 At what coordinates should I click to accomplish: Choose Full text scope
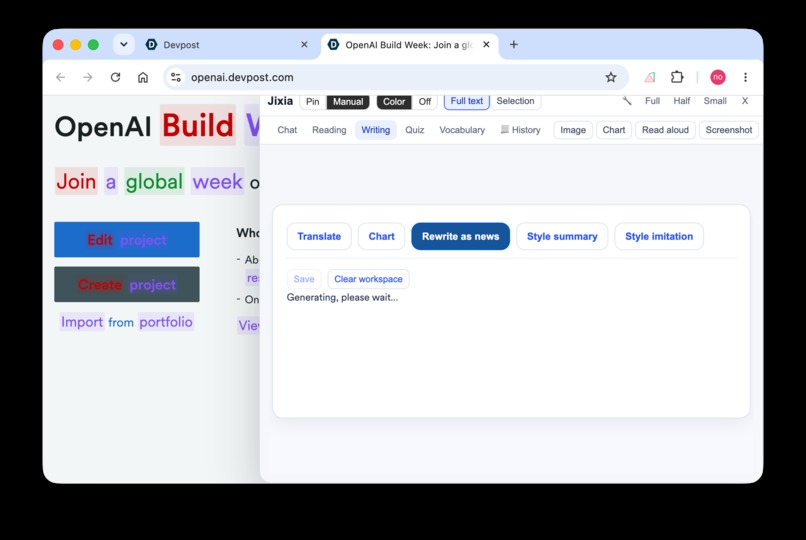click(467, 101)
